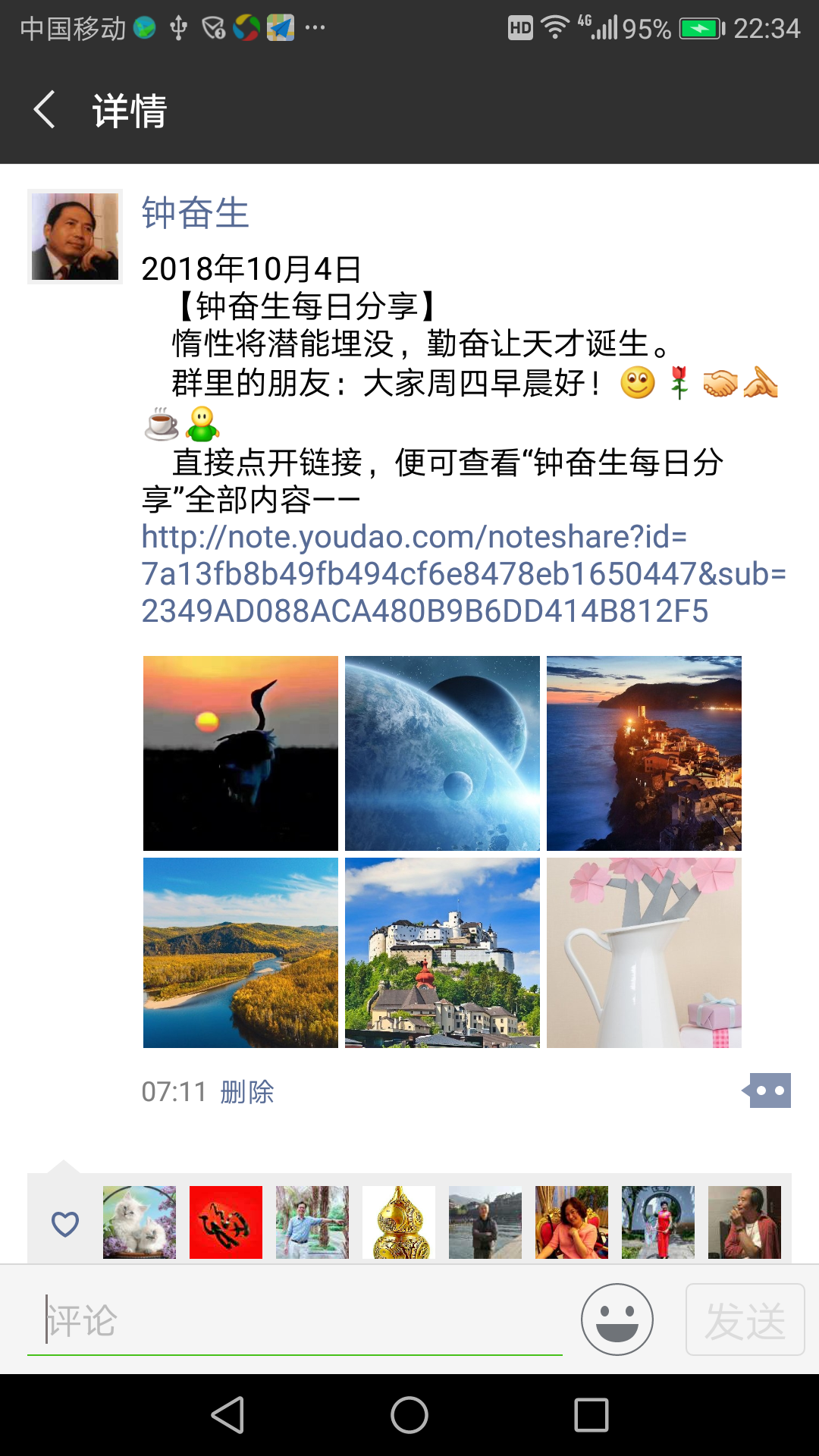
Task: Open the autumn river landscape photo
Action: pyautogui.click(x=240, y=952)
